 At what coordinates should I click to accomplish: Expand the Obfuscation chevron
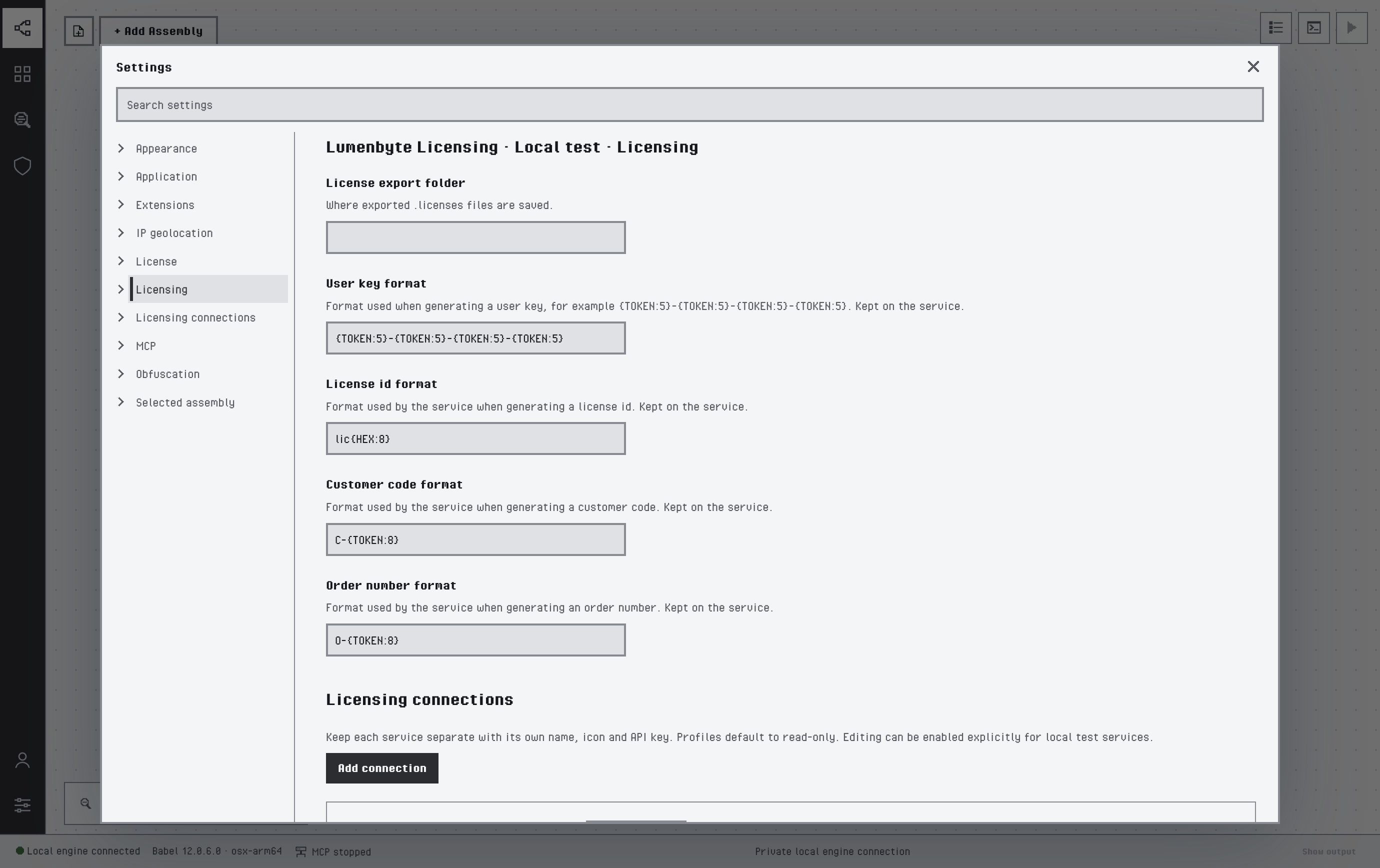click(121, 374)
